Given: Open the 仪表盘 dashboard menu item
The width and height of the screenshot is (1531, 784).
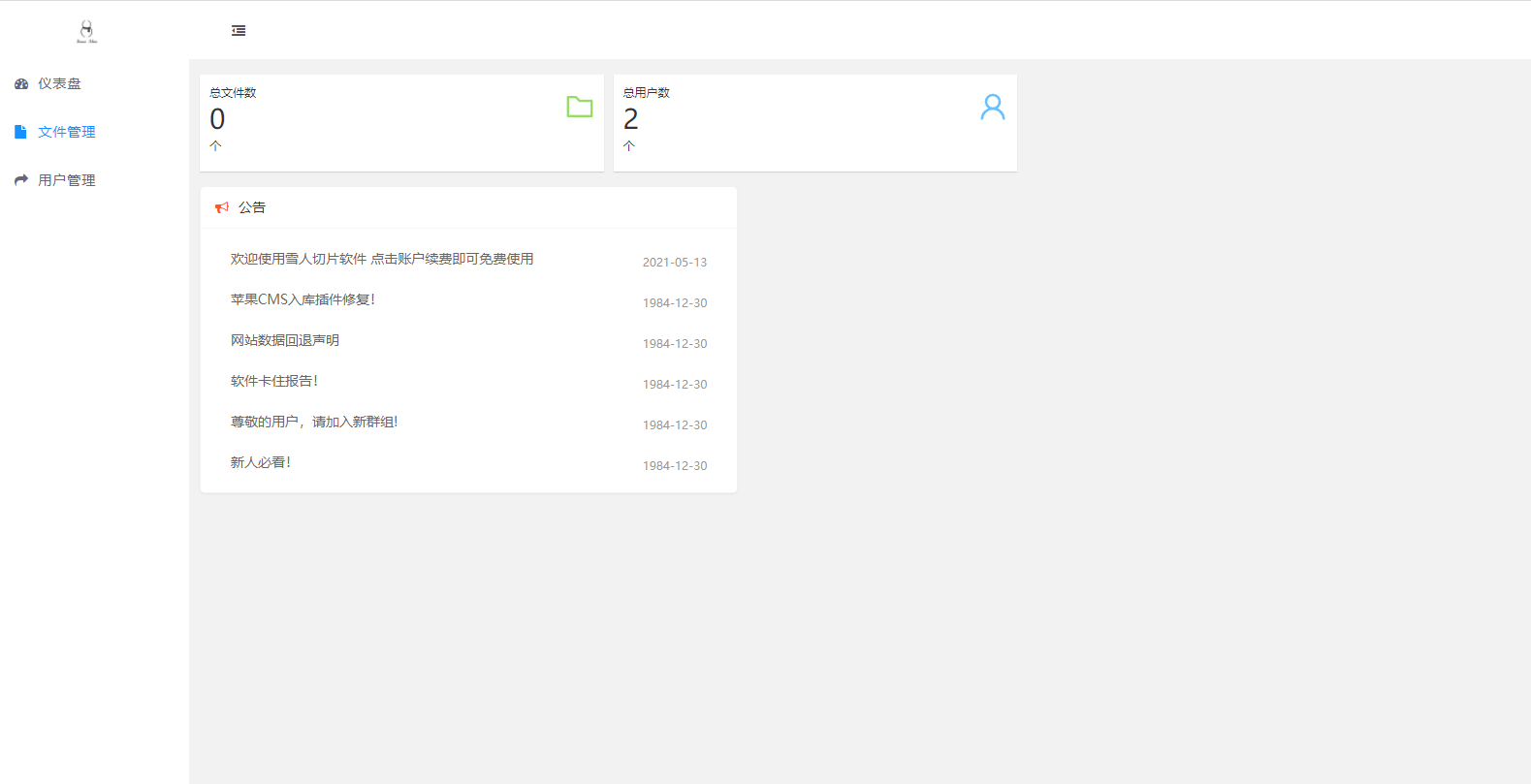Looking at the screenshot, I should (59, 84).
